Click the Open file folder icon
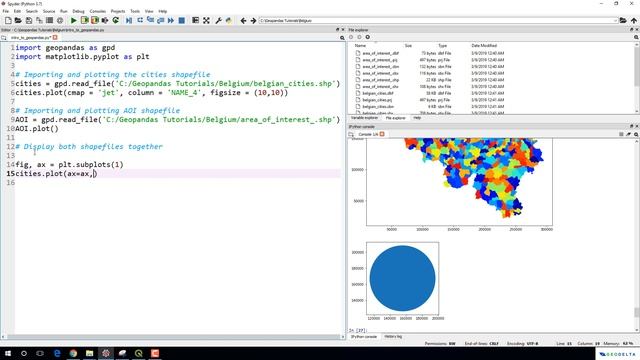640x360 pixels. tap(18, 20)
